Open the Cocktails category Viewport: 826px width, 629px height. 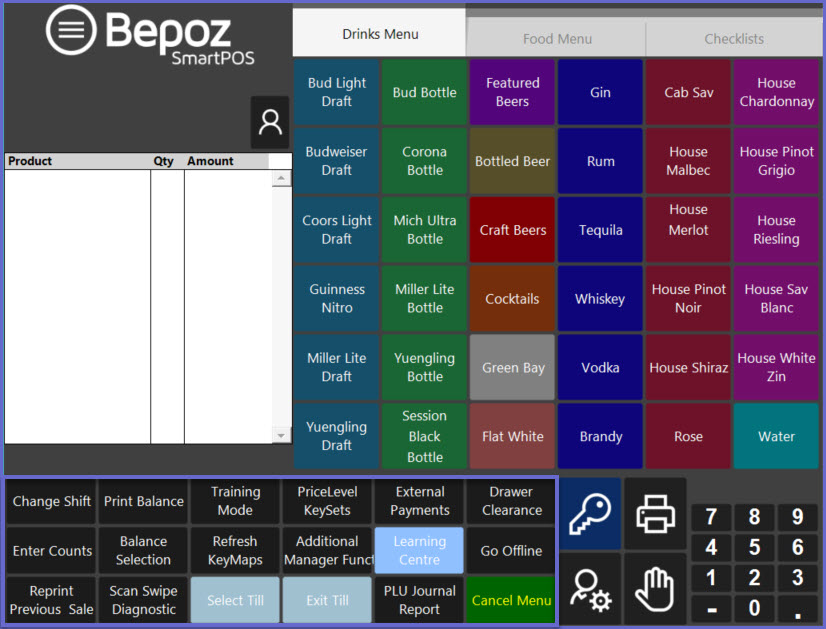[x=512, y=299]
